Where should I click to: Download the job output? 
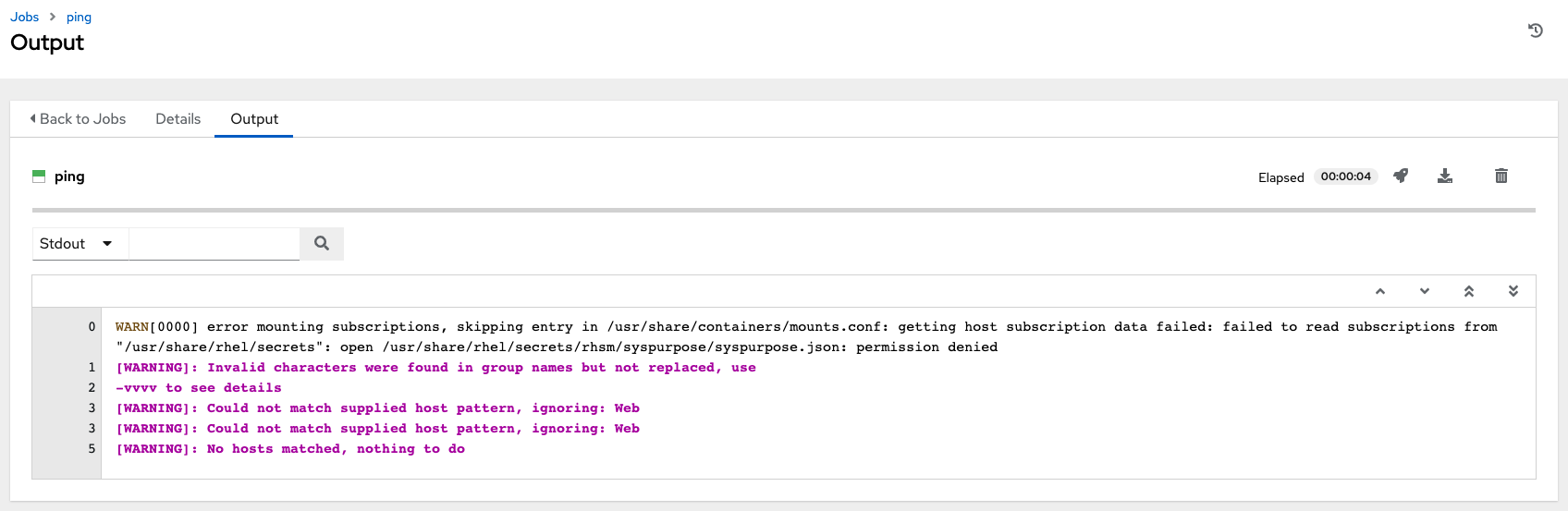point(1445,176)
